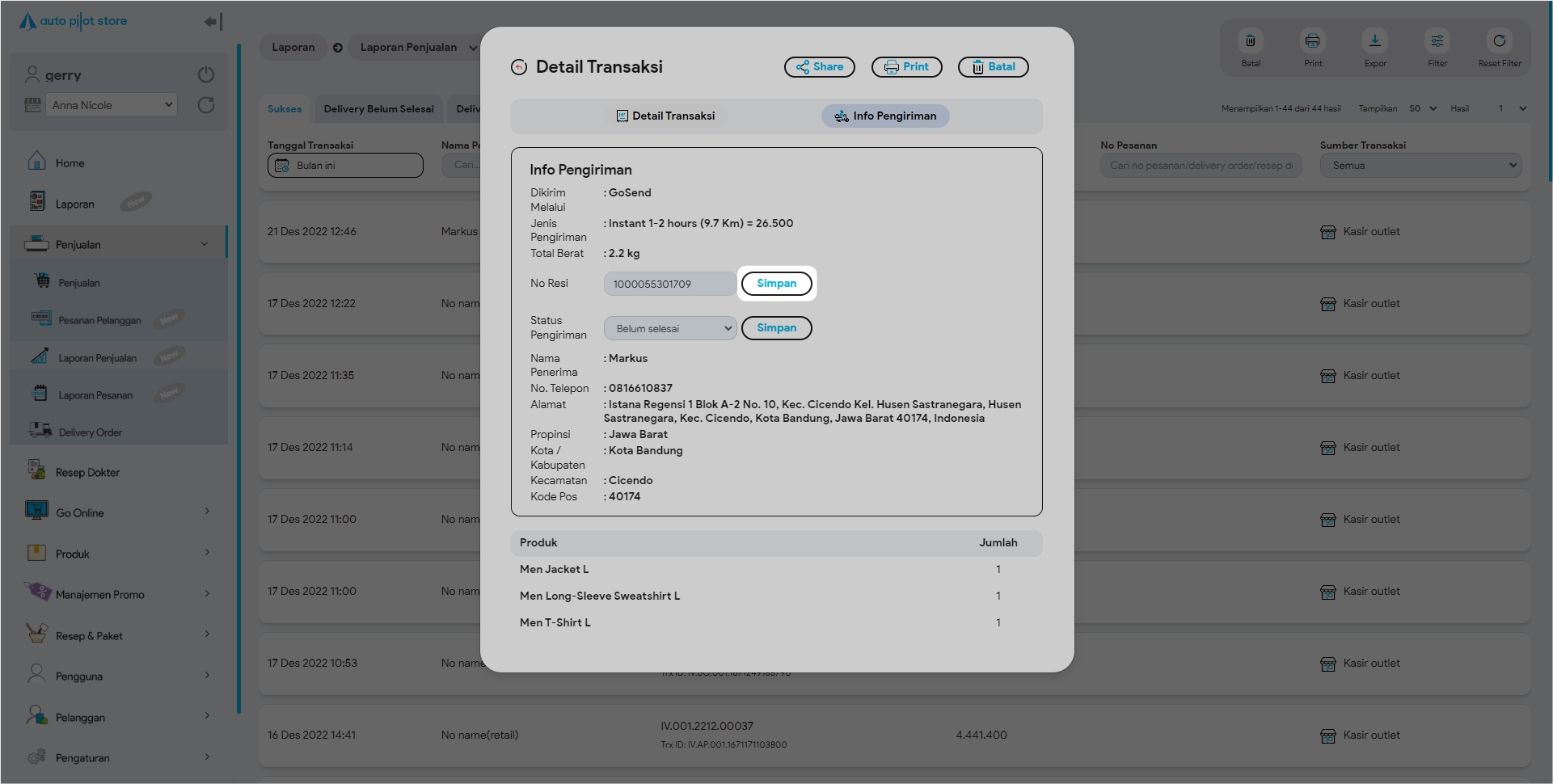This screenshot has height=784, width=1553.
Task: Click the power logout icon beside gerry
Action: click(206, 74)
